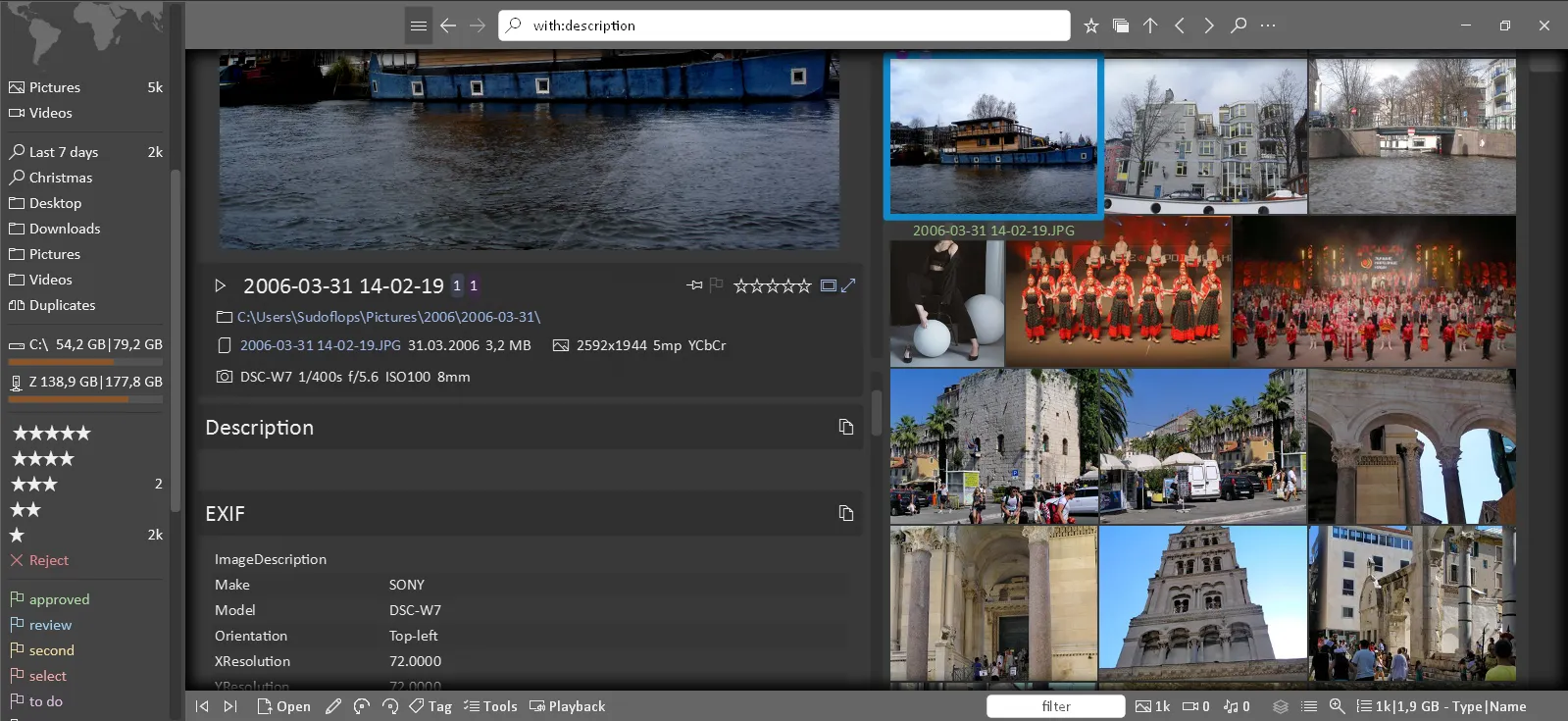Open the hamburger main menu
Viewport: 1568px width, 721px height.
pos(419,26)
